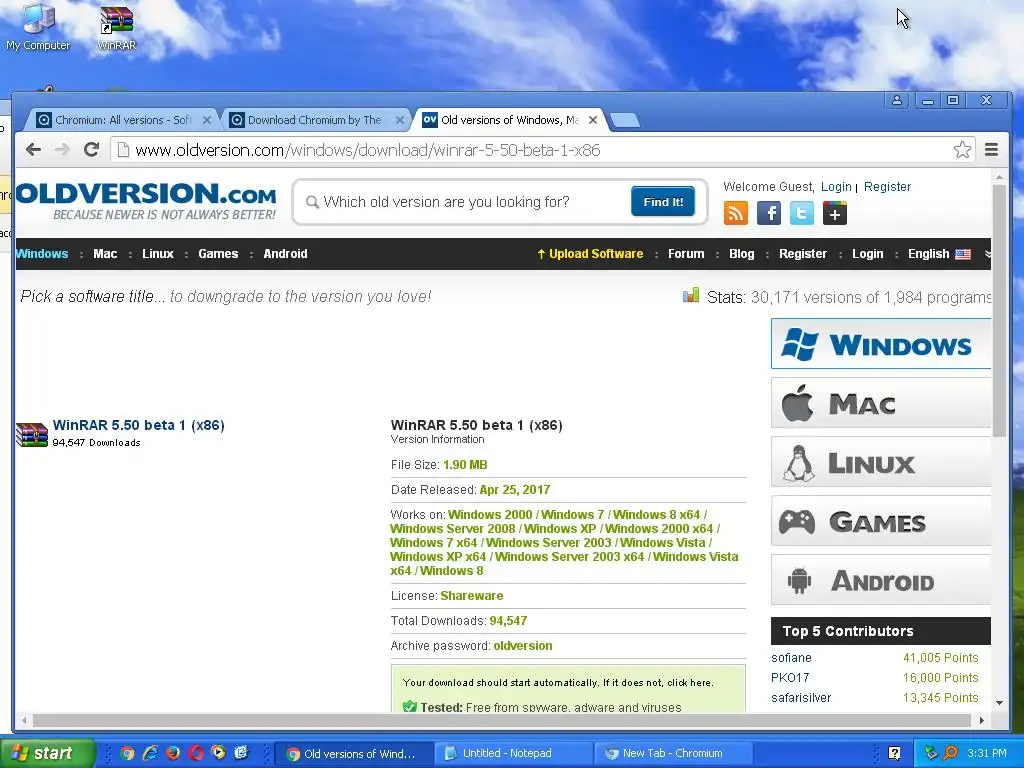Close the Download Chromium tab
The height and width of the screenshot is (768, 1024).
400,120
